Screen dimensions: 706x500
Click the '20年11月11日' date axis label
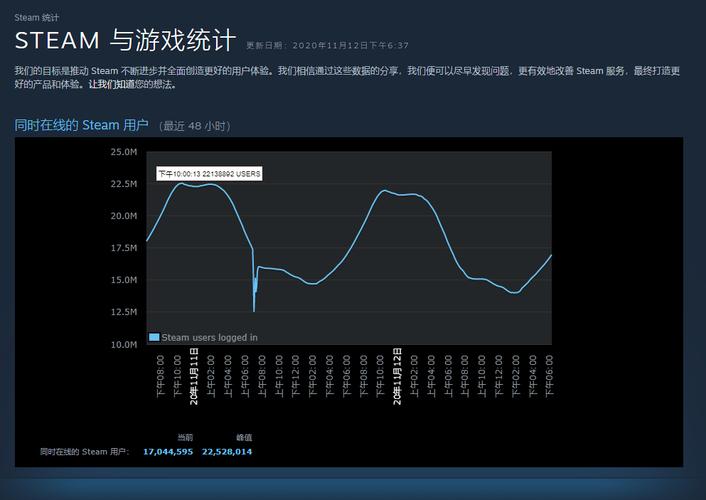(194, 377)
